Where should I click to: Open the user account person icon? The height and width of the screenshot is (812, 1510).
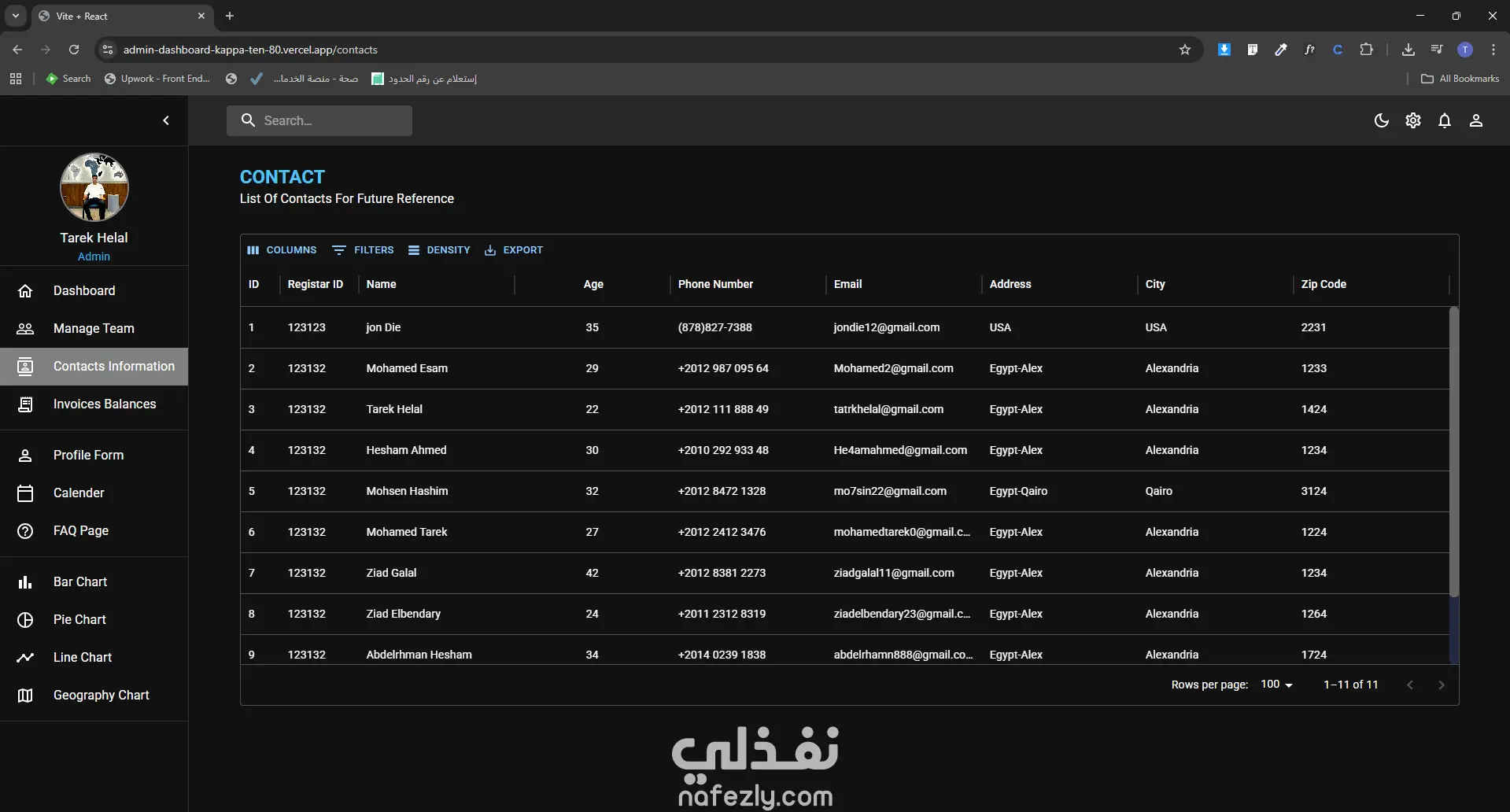(1476, 120)
